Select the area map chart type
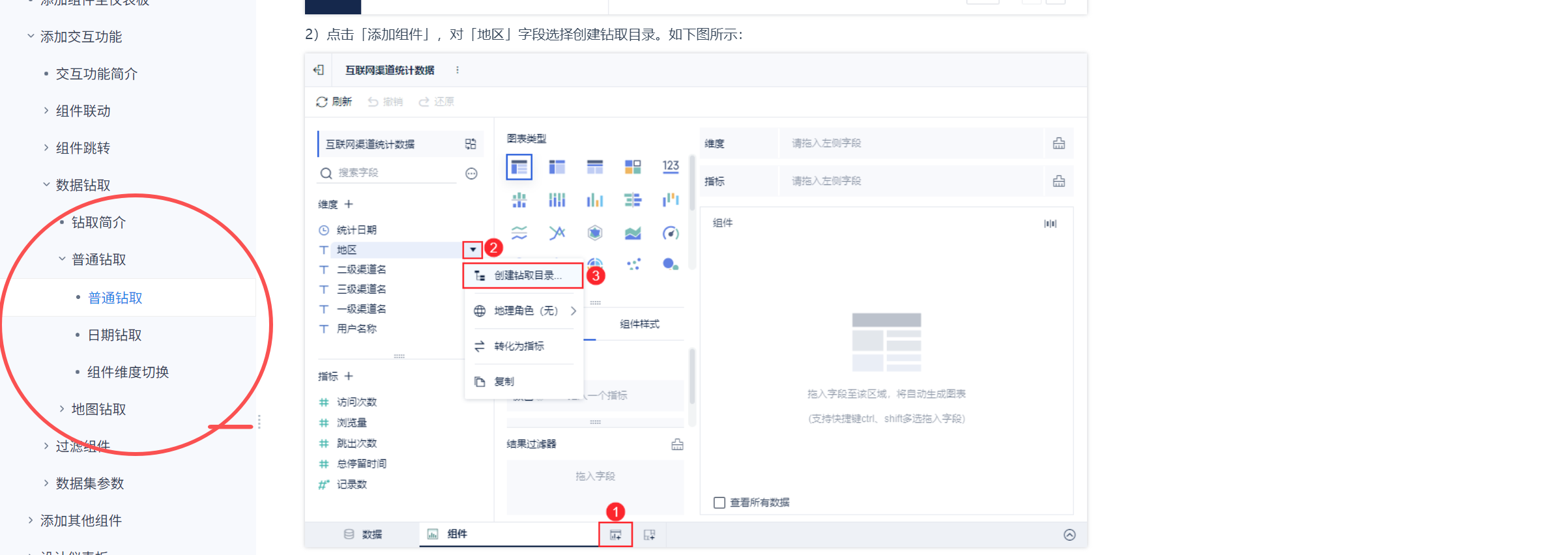 pyautogui.click(x=633, y=233)
